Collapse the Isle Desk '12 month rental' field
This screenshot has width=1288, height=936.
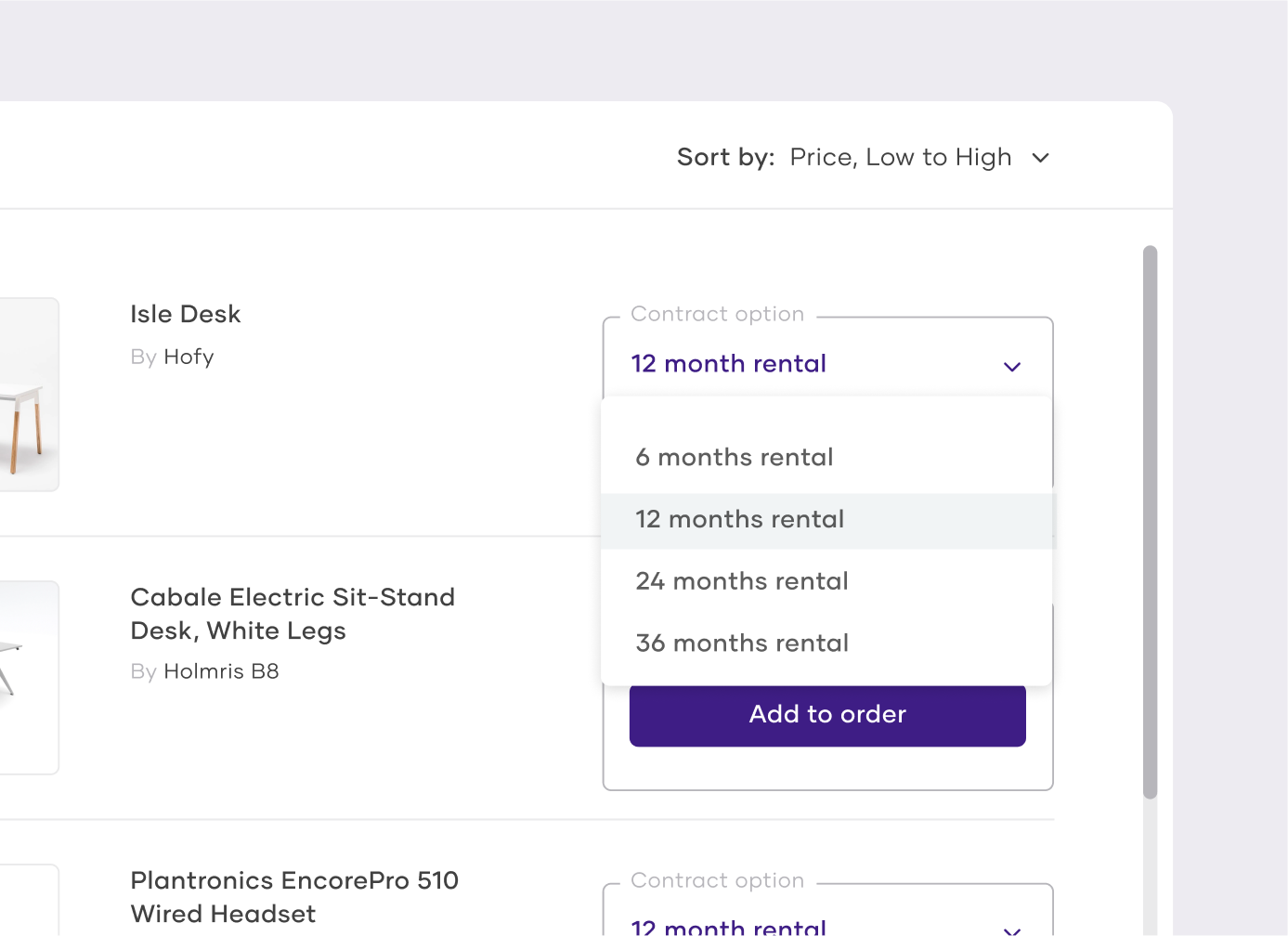point(728,364)
